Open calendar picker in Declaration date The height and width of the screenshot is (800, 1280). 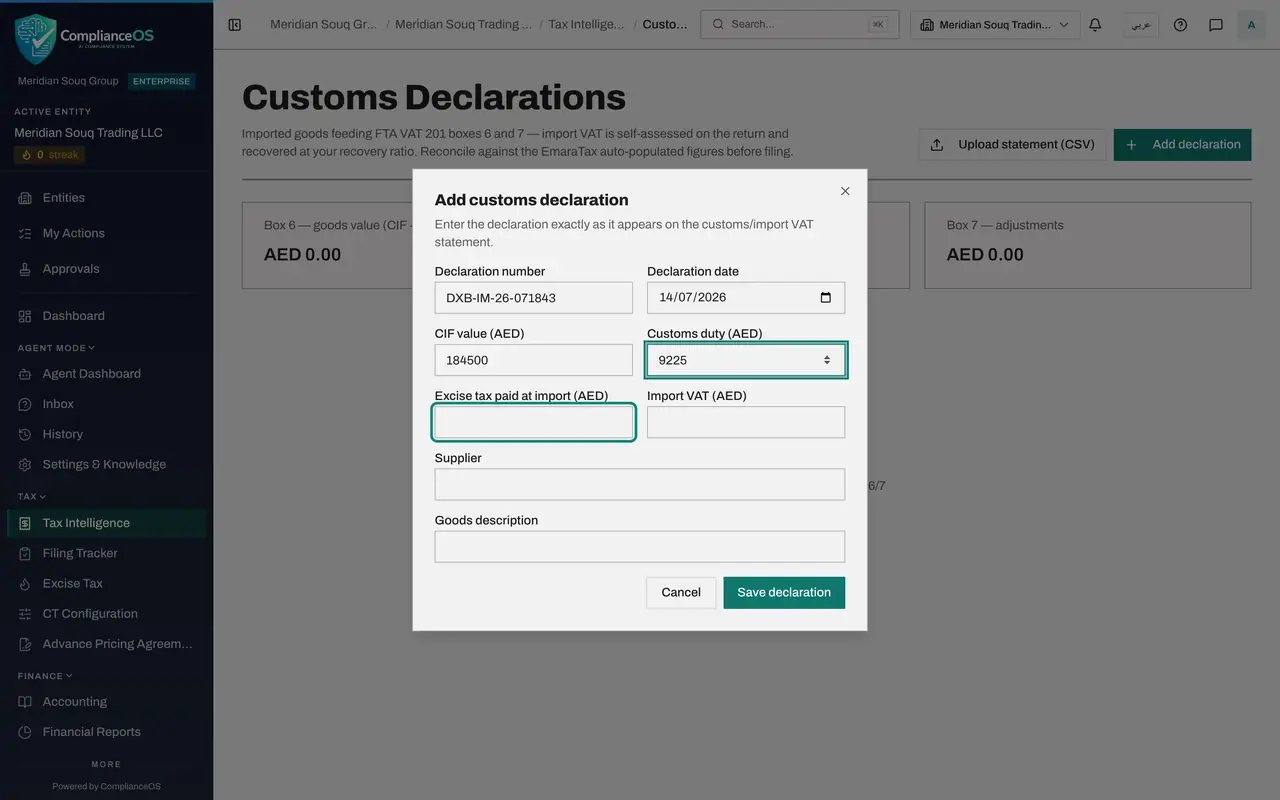(825, 297)
